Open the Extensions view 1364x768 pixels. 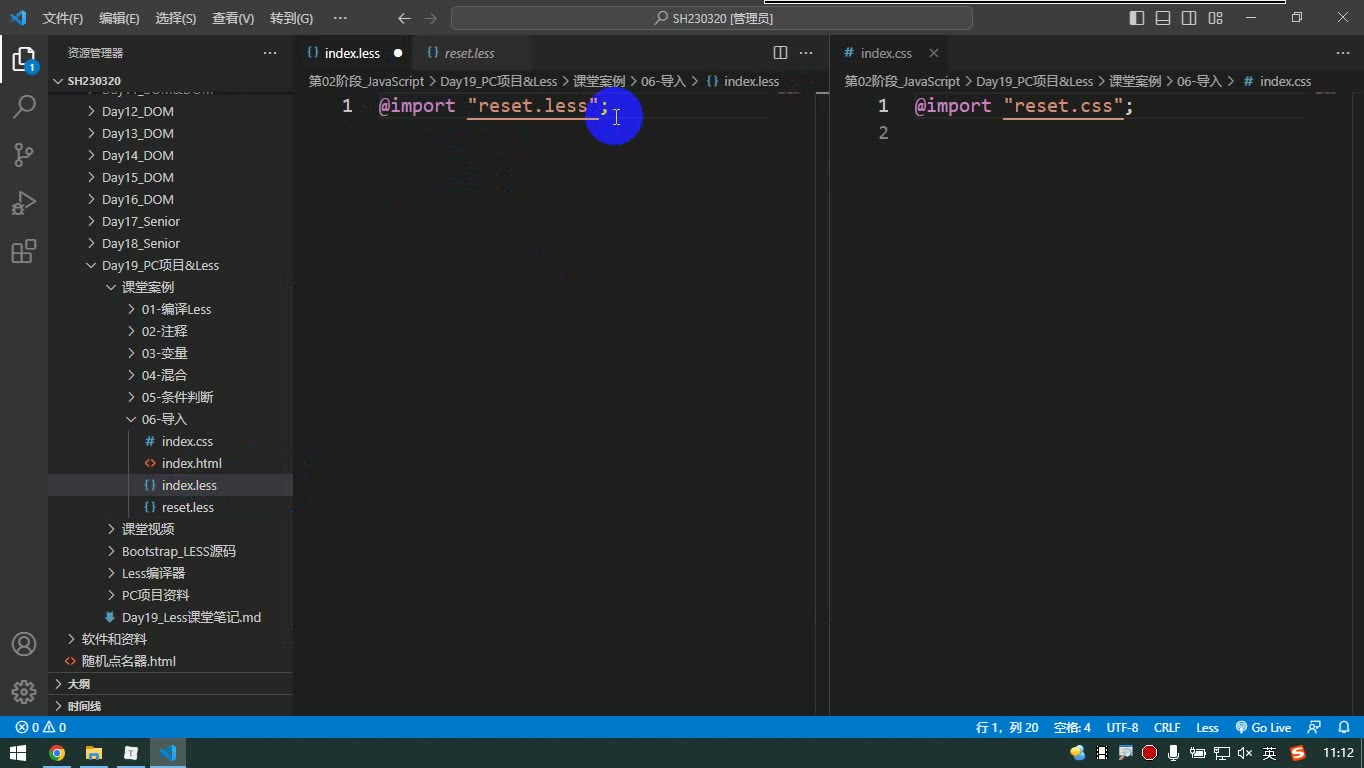(x=24, y=250)
